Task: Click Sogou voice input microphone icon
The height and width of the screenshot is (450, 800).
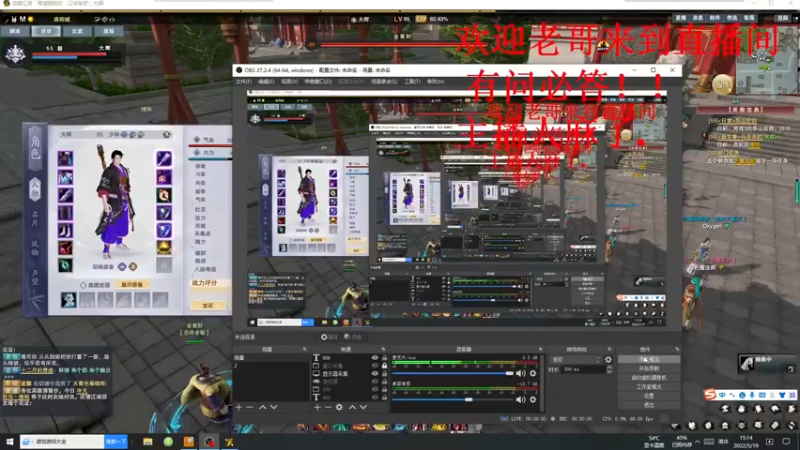Action: (x=752, y=395)
